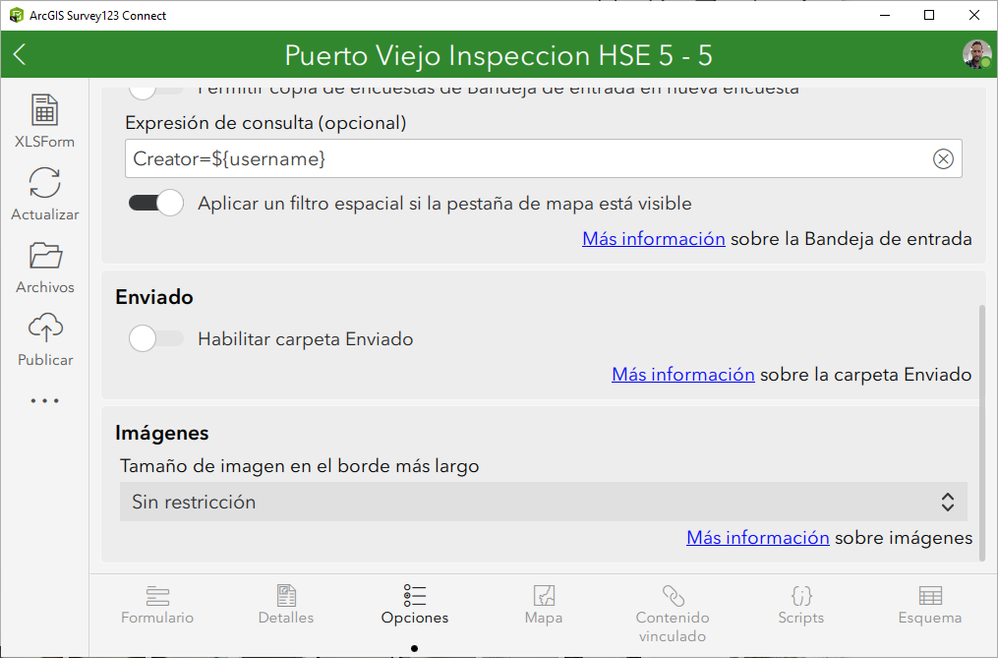Open the Archivos folder icon
Screen dimensions: 998x658
point(45,256)
